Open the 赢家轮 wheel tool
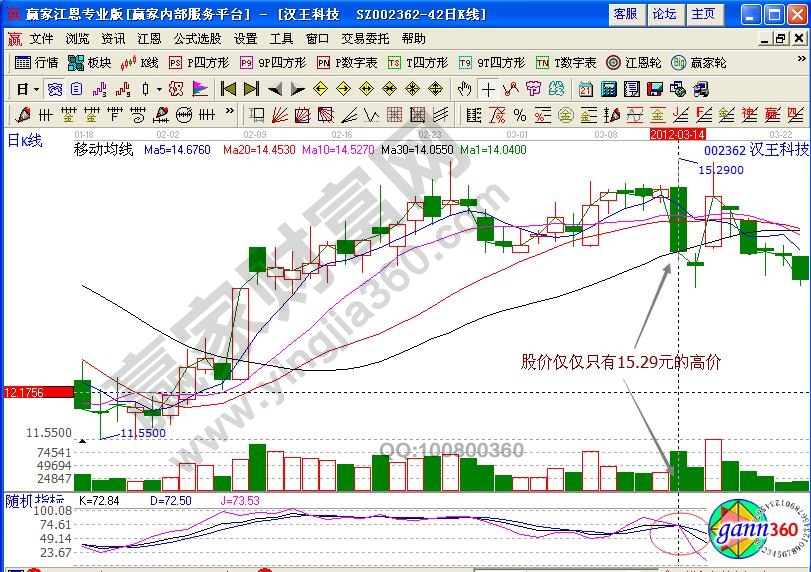 pyautogui.click(x=700, y=62)
